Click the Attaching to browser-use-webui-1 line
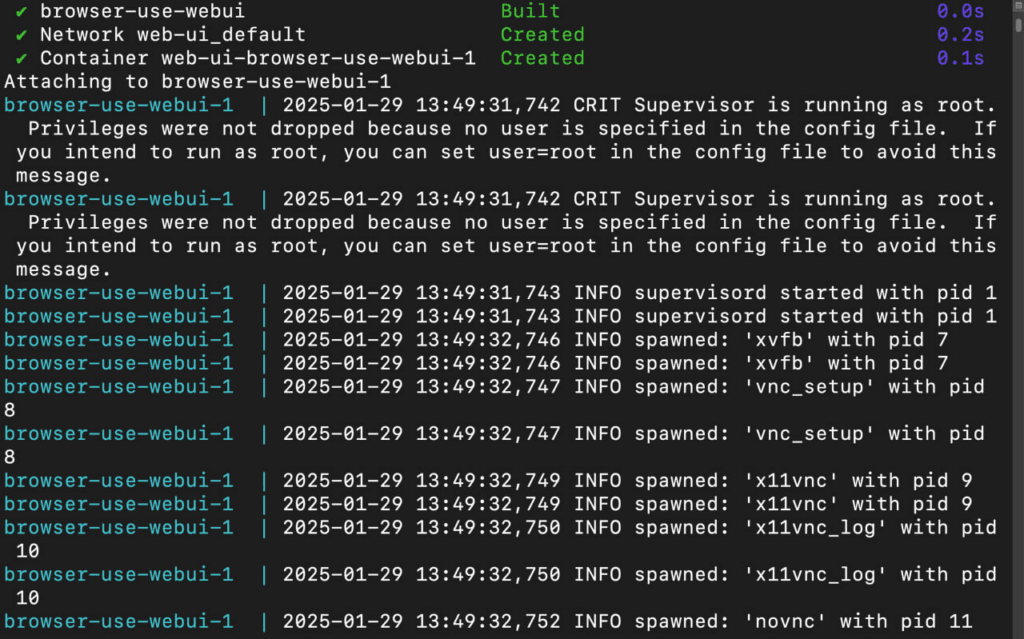 click(x=197, y=82)
